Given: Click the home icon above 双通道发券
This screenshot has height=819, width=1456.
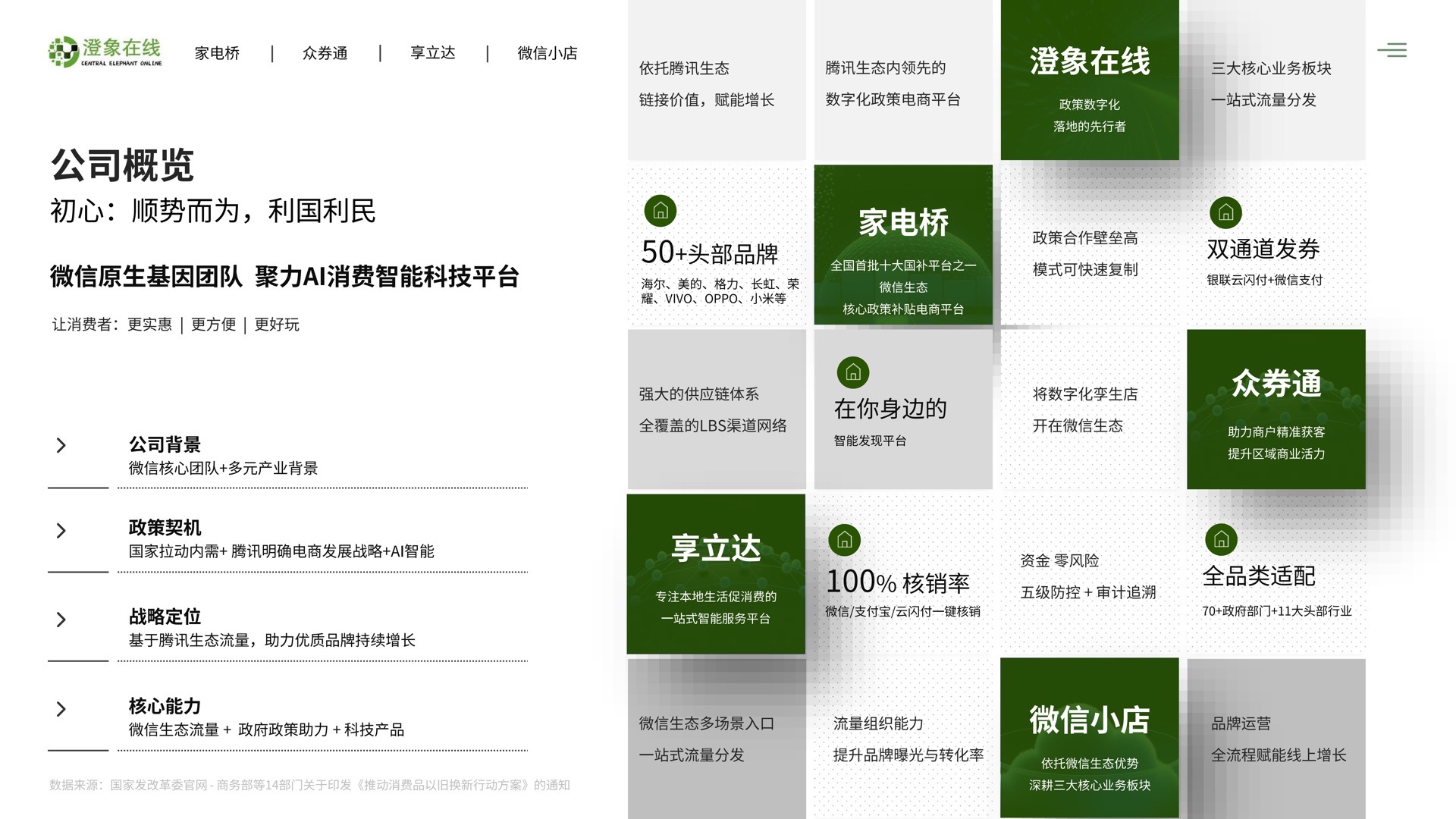Looking at the screenshot, I should (1225, 213).
